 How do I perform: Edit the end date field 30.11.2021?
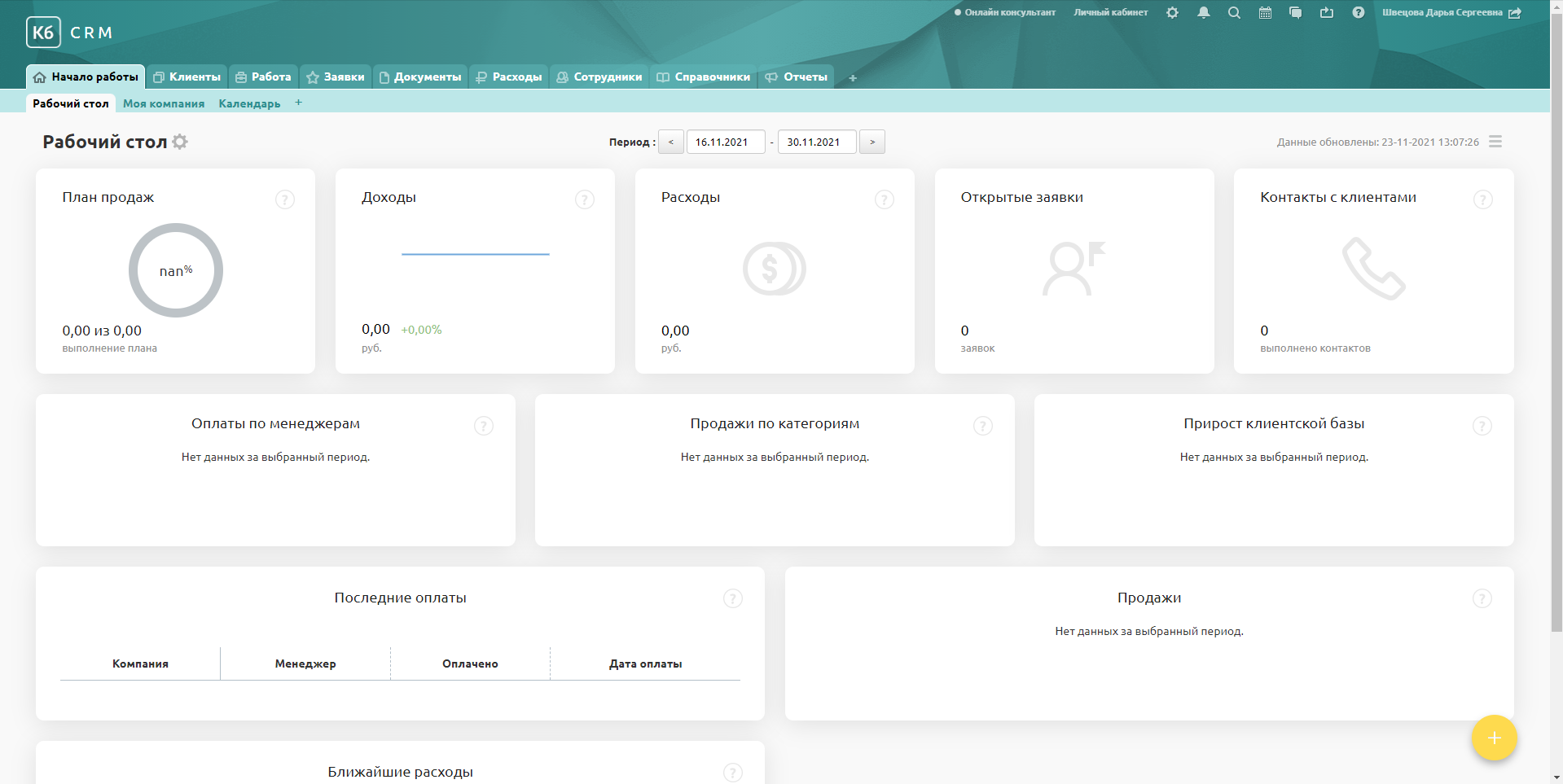[817, 142]
